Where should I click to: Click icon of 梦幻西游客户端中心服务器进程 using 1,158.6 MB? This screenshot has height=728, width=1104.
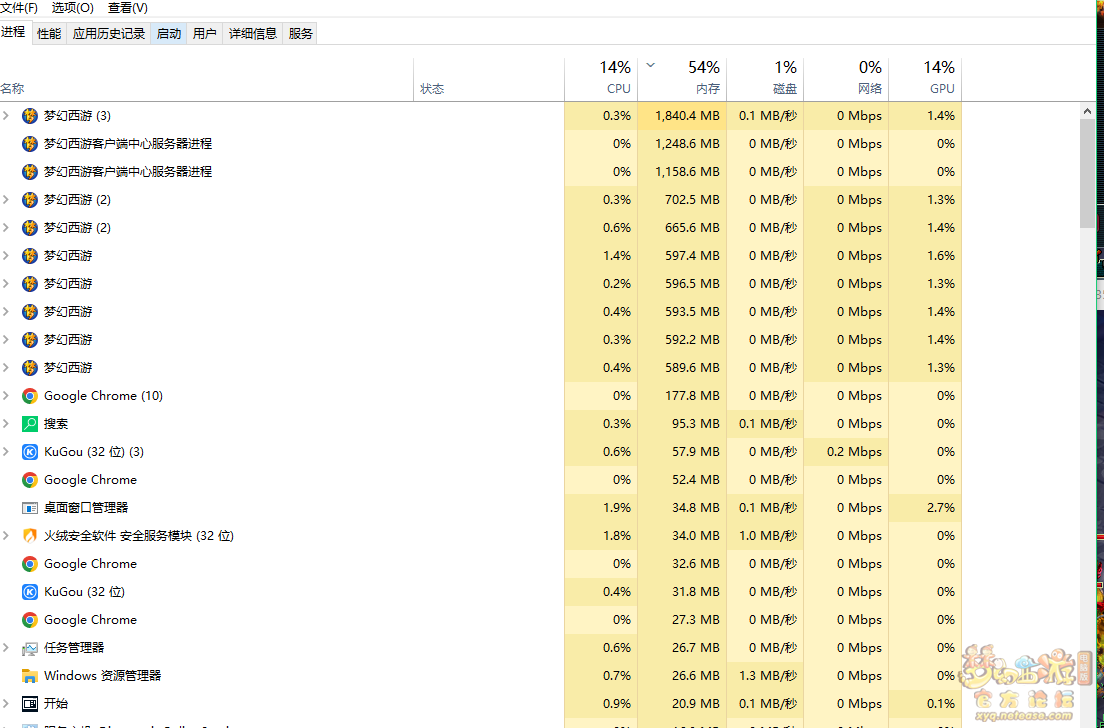tap(30, 172)
